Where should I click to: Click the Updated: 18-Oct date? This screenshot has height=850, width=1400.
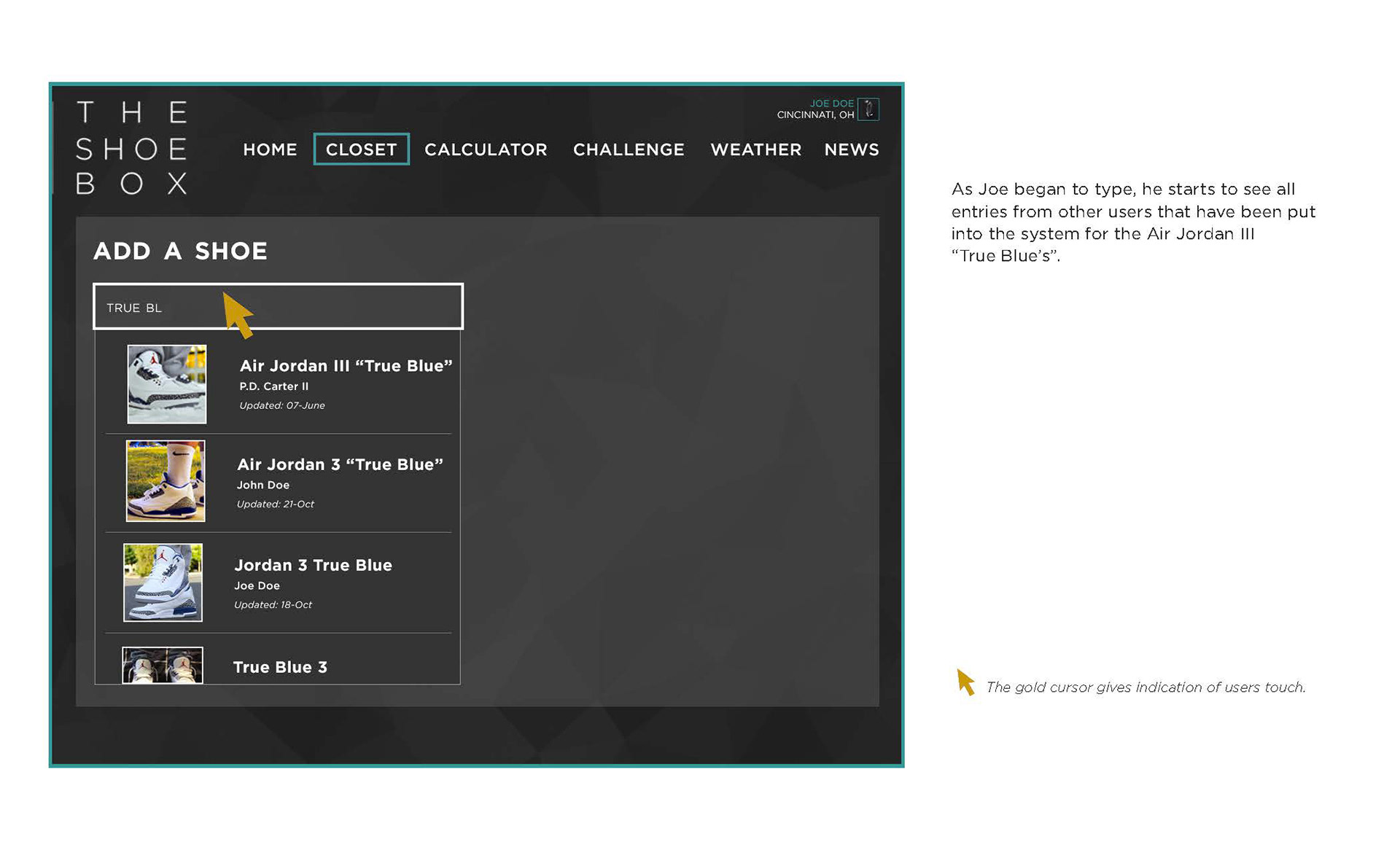pyautogui.click(x=273, y=604)
